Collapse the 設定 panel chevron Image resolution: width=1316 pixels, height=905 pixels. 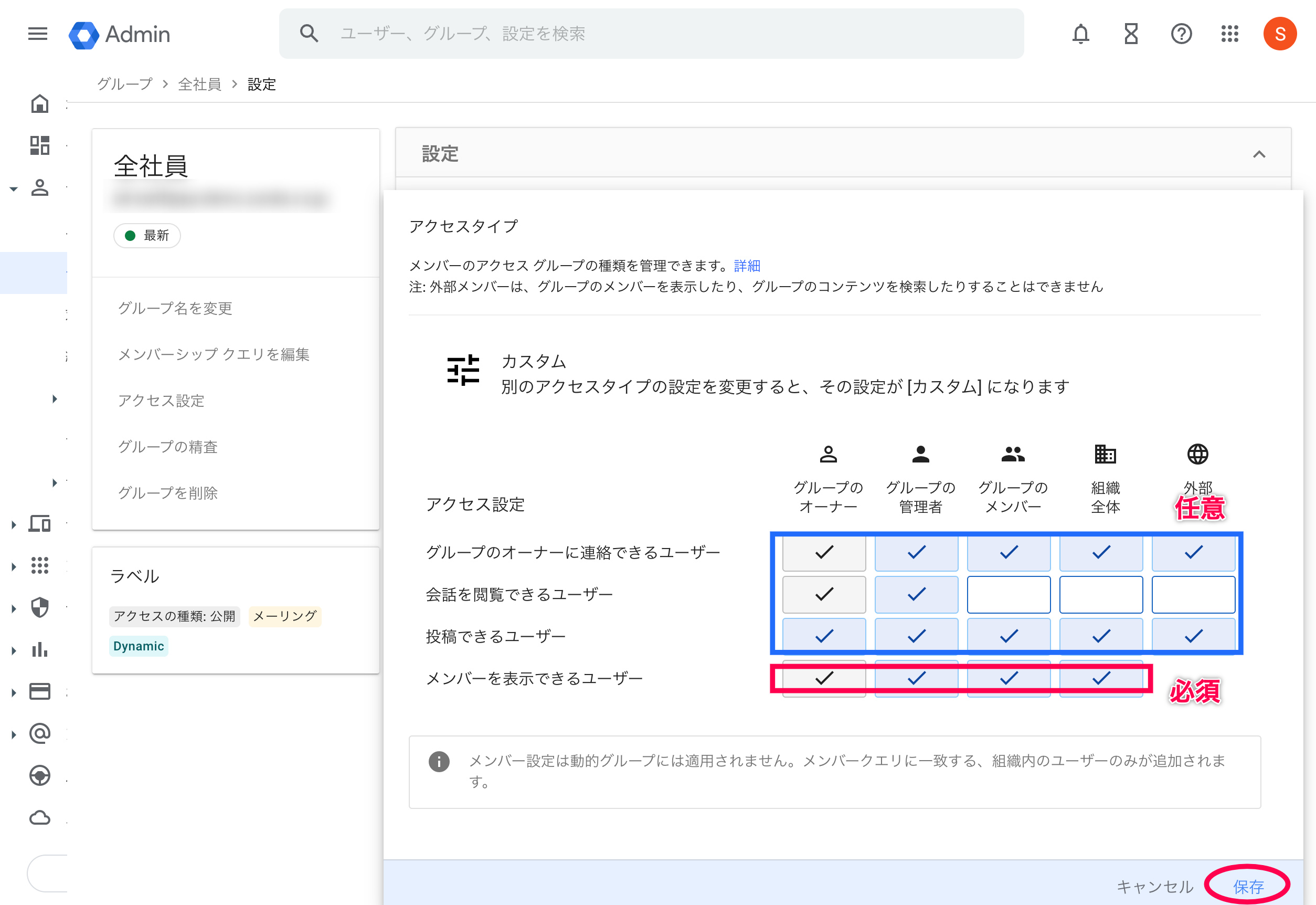[1259, 154]
